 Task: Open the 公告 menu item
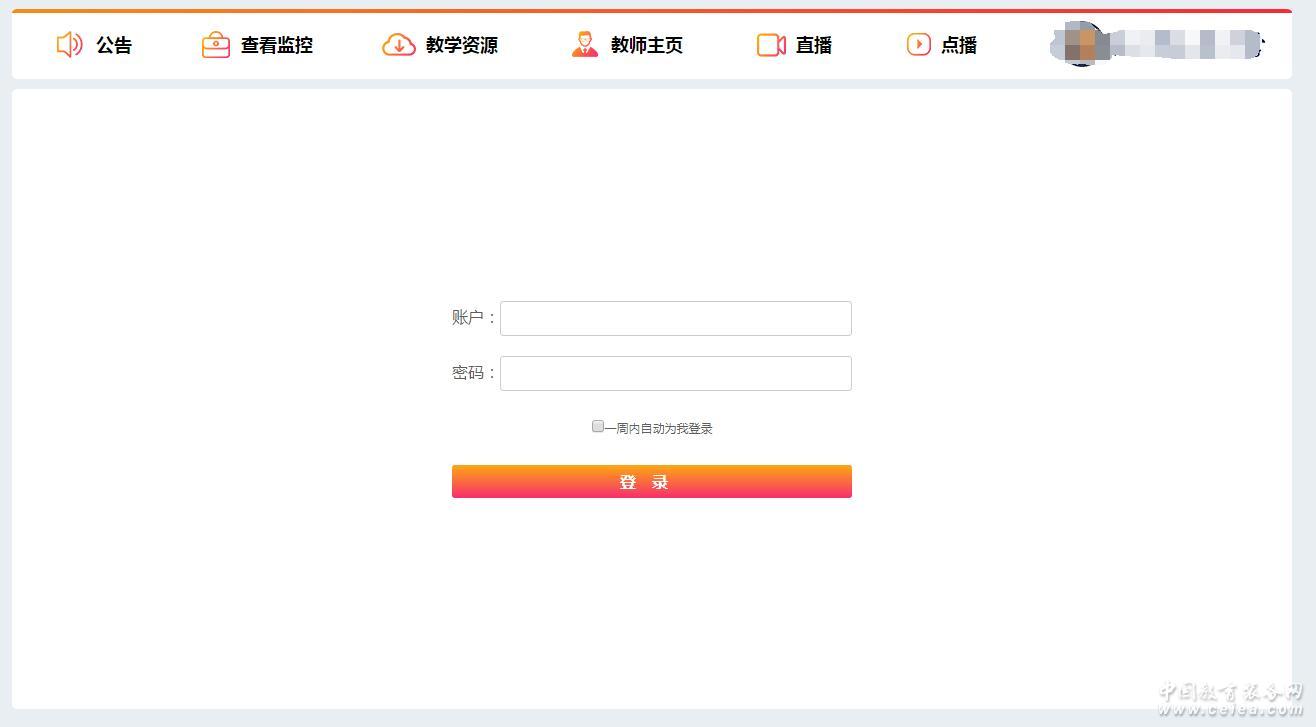pos(114,45)
